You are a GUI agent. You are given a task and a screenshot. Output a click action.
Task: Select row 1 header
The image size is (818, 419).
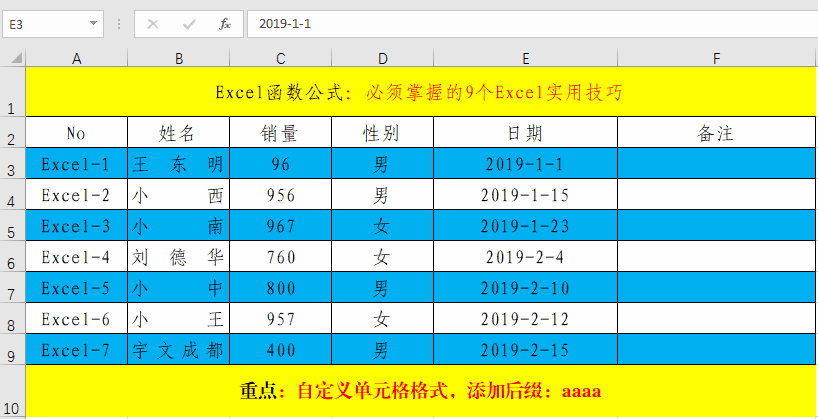pos(13,92)
